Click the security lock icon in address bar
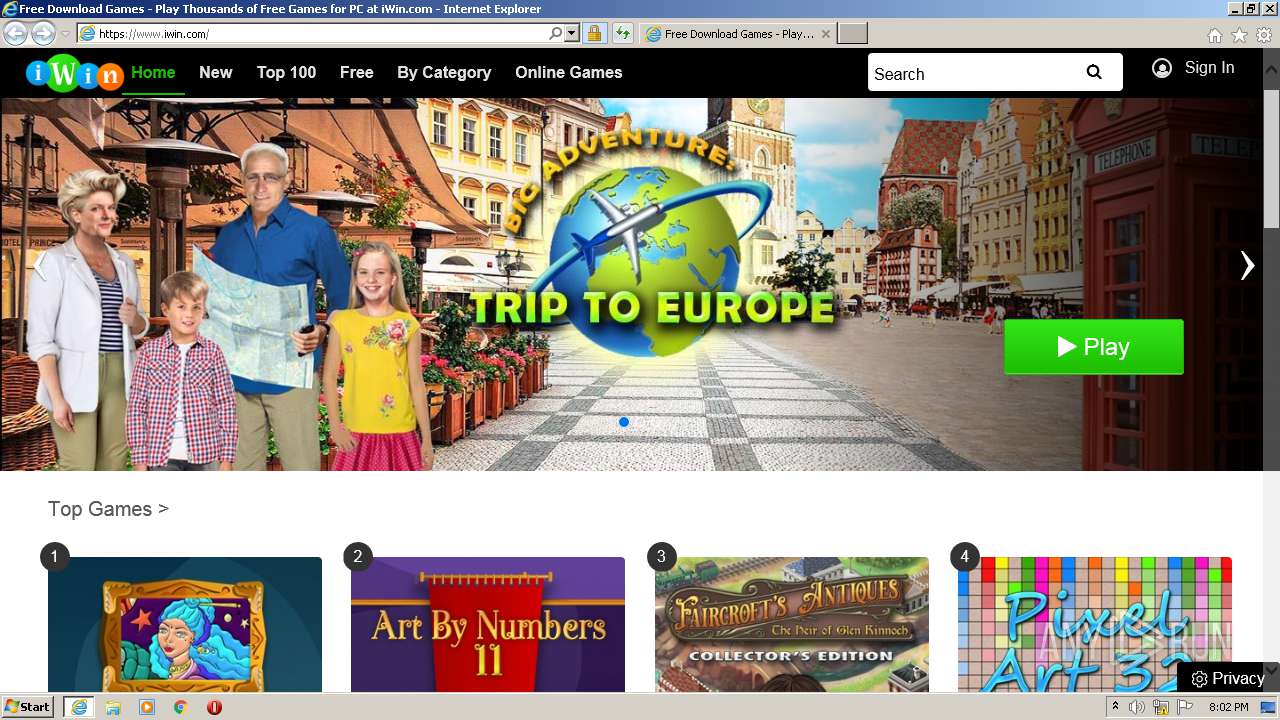The width and height of the screenshot is (1280, 720). pos(594,33)
